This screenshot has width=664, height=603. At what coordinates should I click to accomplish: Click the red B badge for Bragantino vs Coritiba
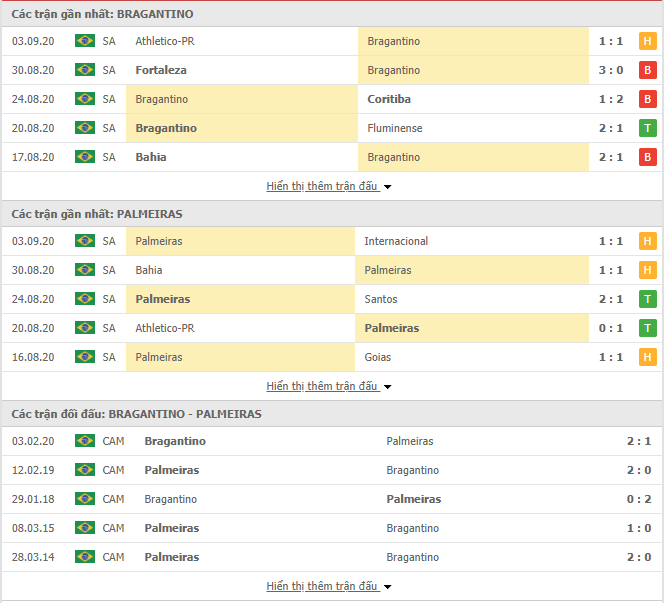pos(647,99)
